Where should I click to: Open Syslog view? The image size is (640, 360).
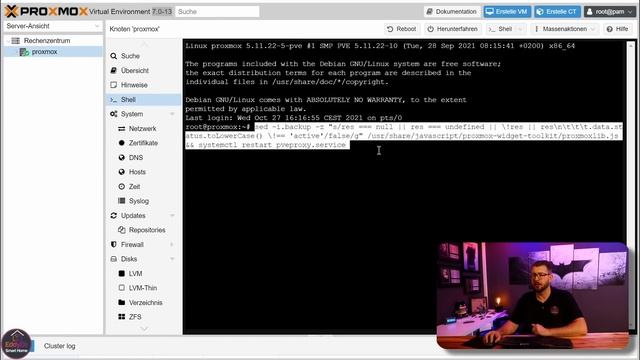(x=139, y=201)
